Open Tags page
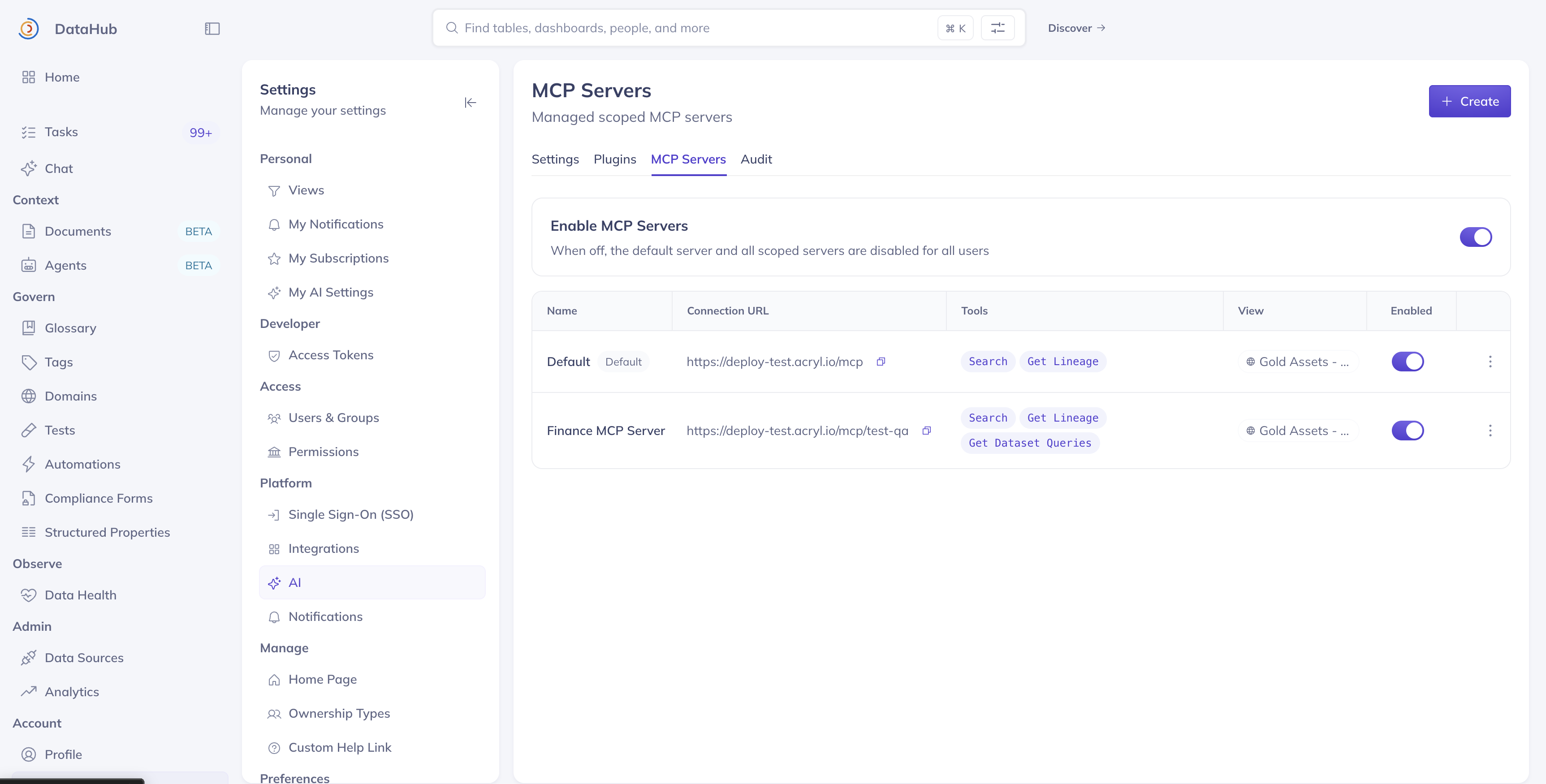 pyautogui.click(x=120, y=362)
